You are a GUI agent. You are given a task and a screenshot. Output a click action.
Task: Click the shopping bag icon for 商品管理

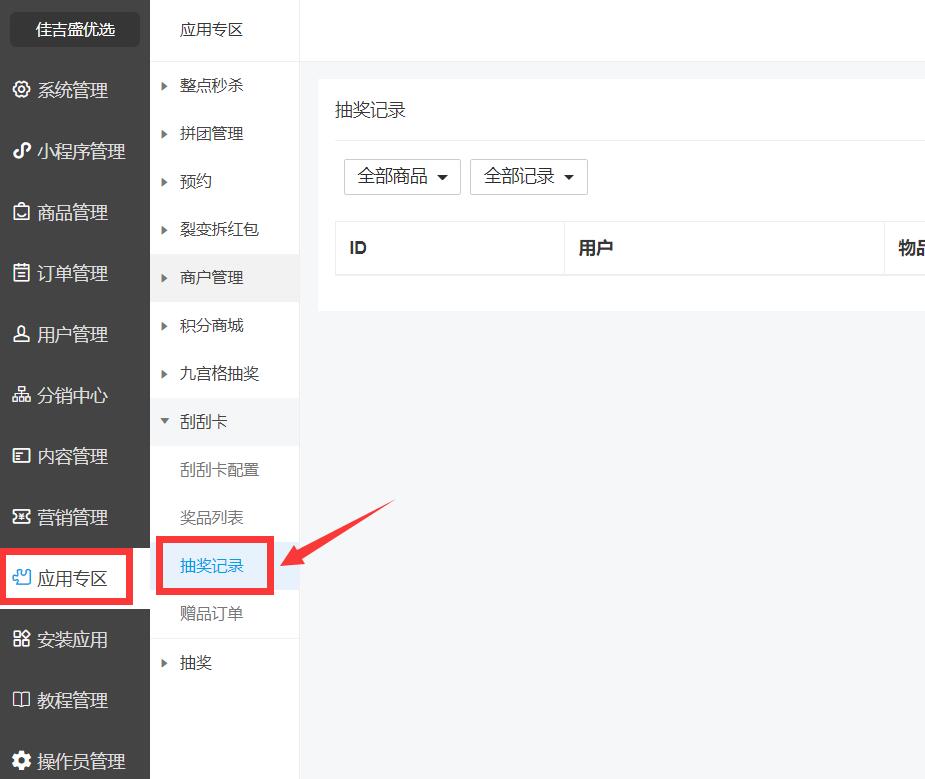pos(21,212)
